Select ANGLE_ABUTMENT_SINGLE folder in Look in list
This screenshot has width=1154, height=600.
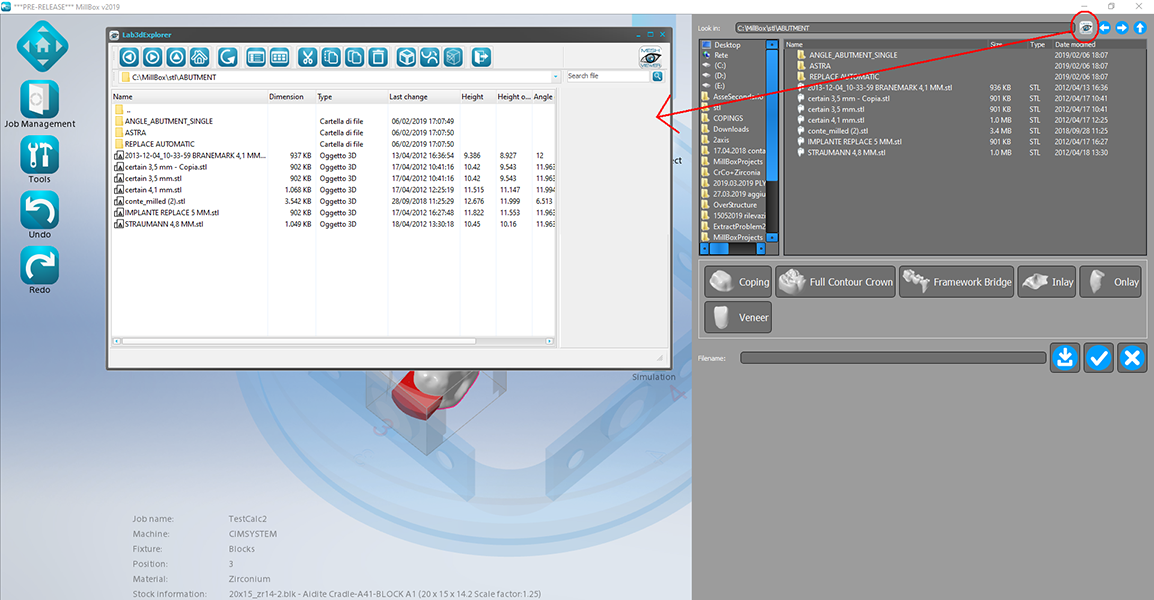point(853,55)
